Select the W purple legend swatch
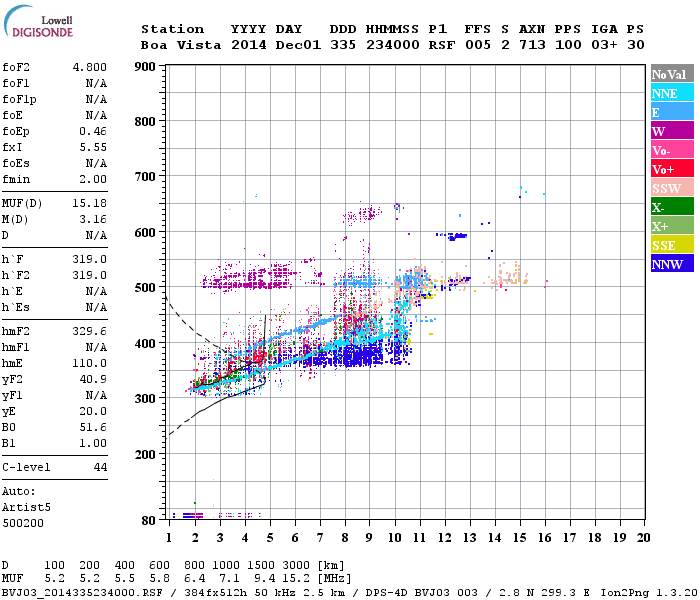Viewport: 700px width, 600px height. tap(672, 131)
